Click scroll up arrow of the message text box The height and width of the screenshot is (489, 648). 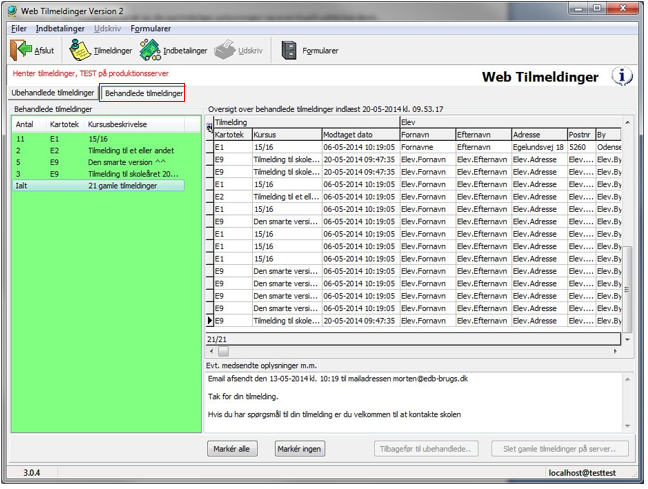coord(627,379)
